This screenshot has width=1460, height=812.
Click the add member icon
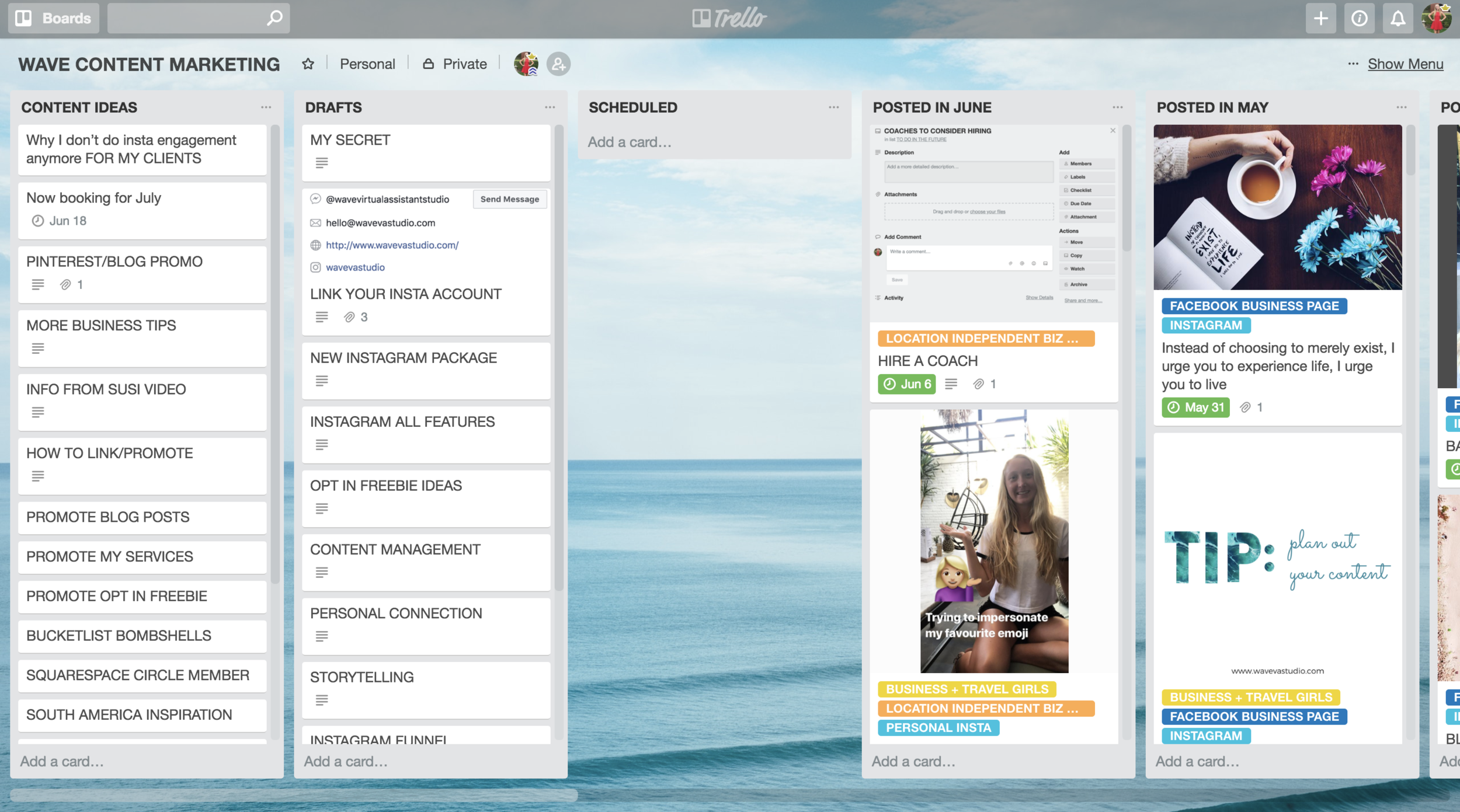click(x=558, y=64)
